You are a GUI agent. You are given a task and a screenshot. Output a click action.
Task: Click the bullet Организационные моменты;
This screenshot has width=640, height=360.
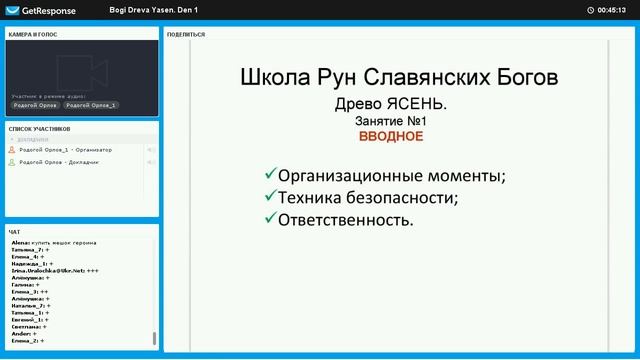pos(392,176)
